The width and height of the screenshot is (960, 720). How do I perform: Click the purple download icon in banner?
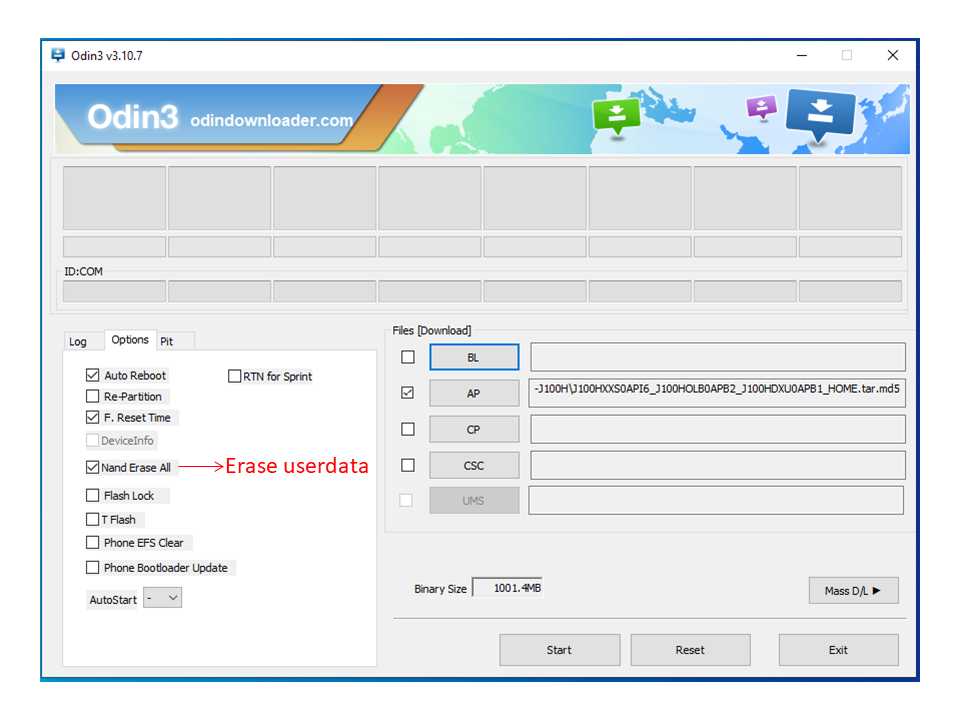coord(761,108)
